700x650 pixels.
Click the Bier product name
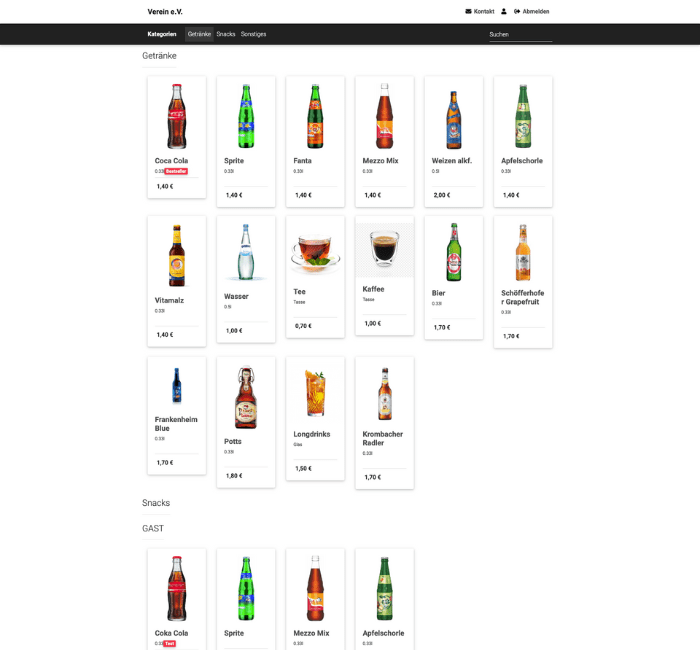[x=438, y=293]
